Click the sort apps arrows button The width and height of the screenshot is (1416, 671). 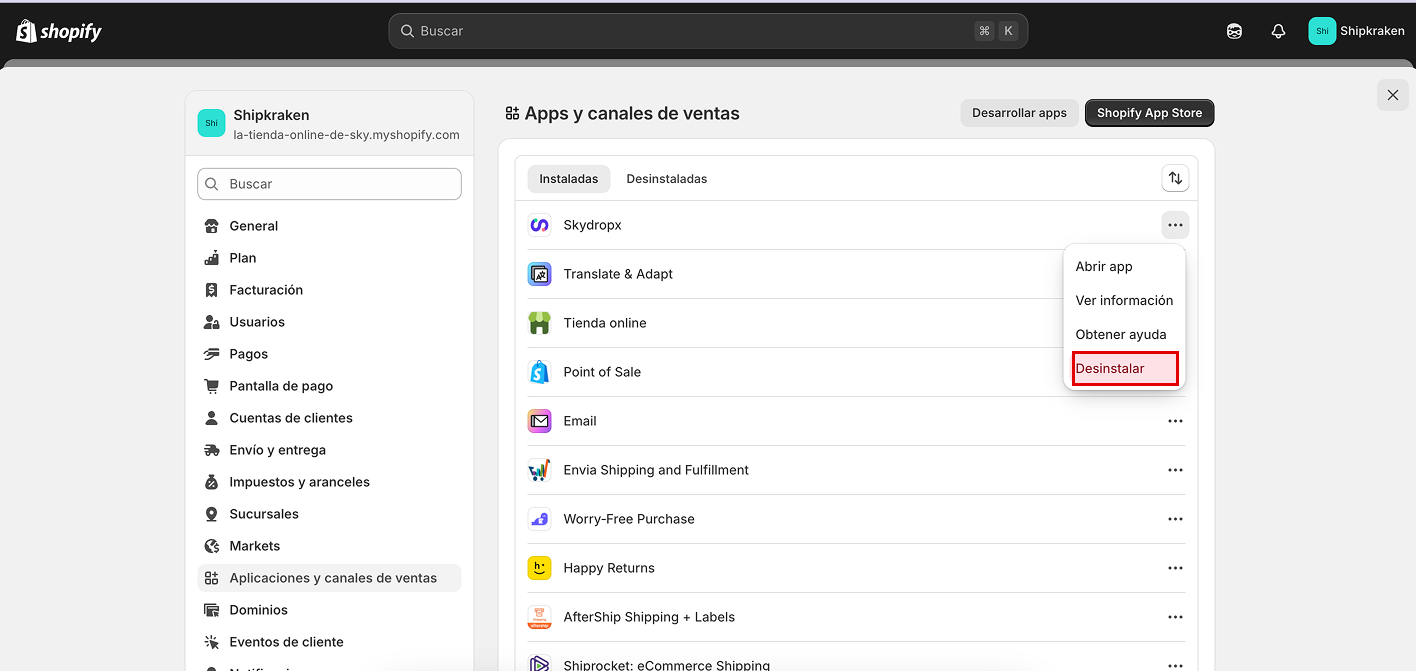[1175, 179]
